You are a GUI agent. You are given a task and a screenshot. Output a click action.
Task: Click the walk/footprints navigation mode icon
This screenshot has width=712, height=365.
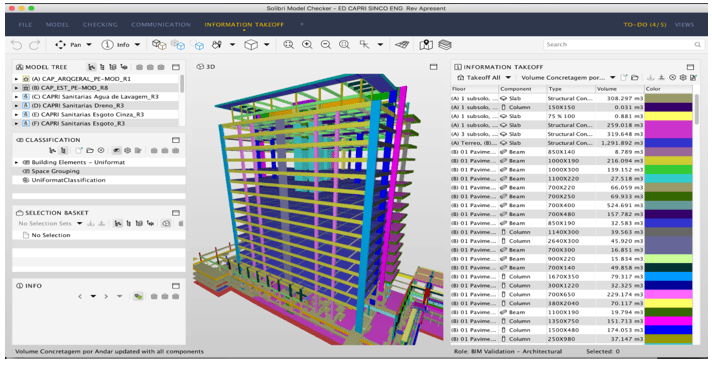pyautogui.click(x=217, y=44)
